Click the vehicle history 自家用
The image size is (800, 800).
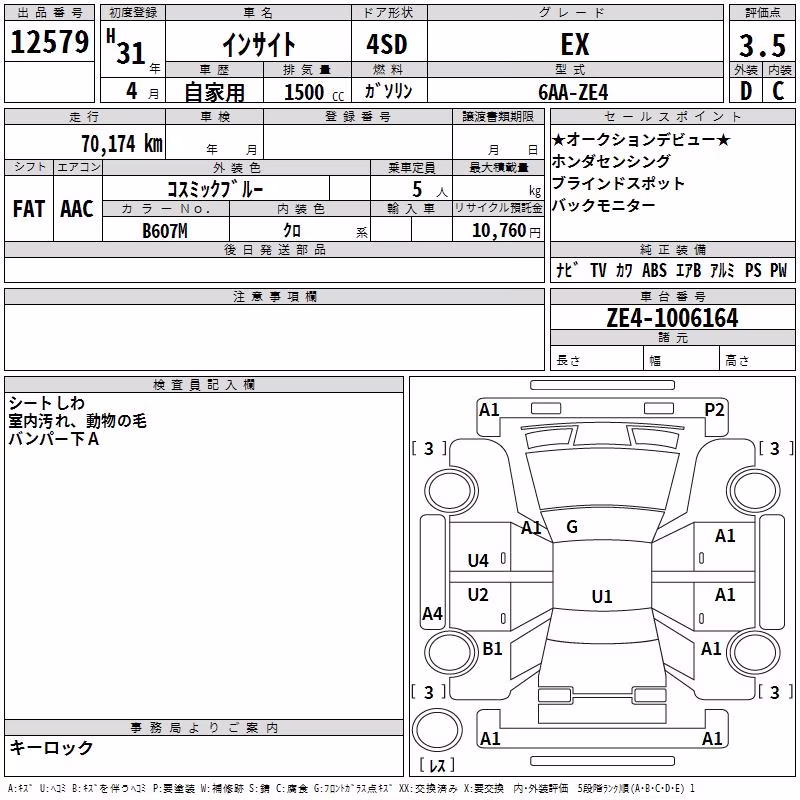click(x=214, y=92)
